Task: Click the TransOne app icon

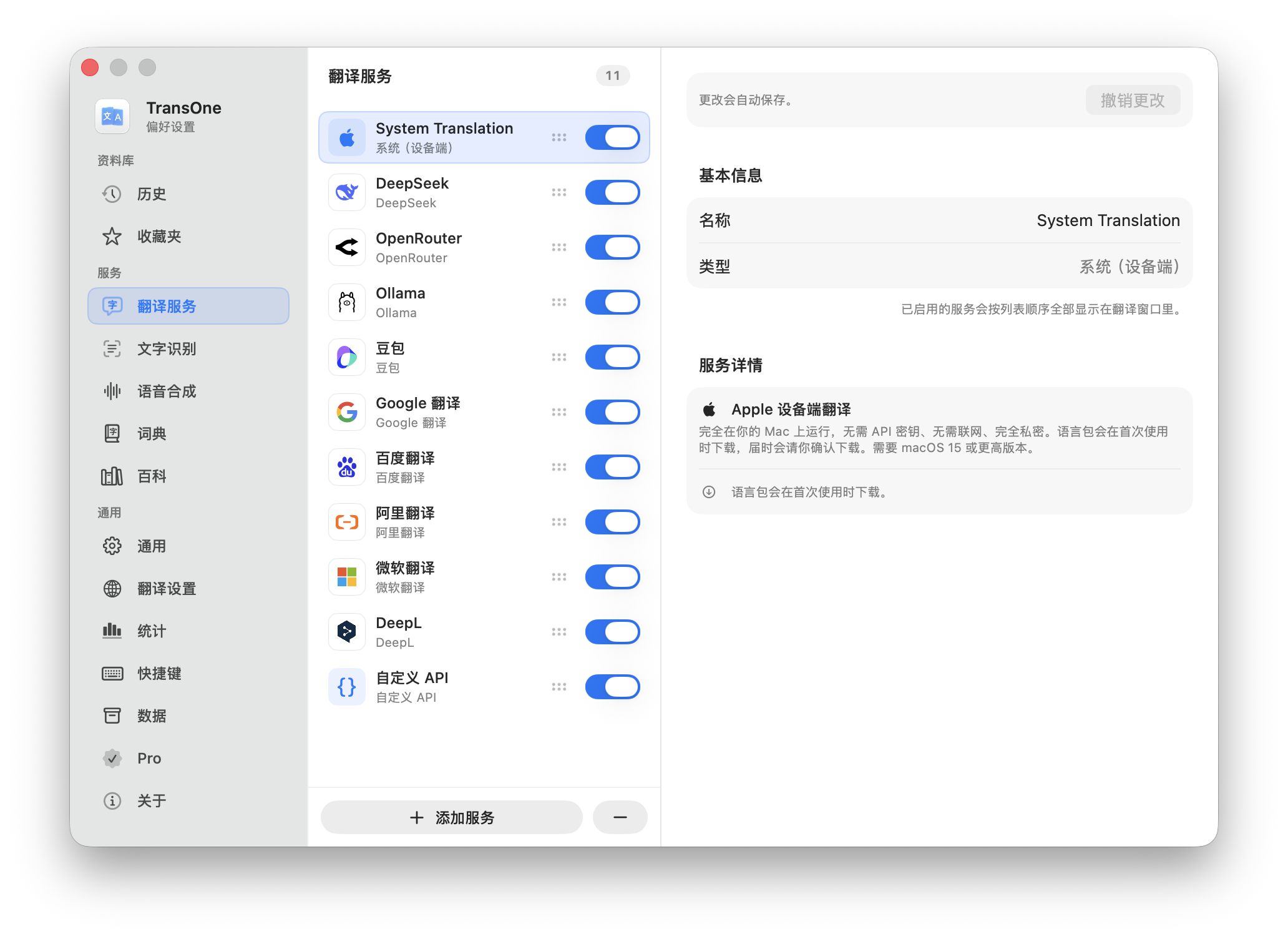Action: pyautogui.click(x=112, y=116)
